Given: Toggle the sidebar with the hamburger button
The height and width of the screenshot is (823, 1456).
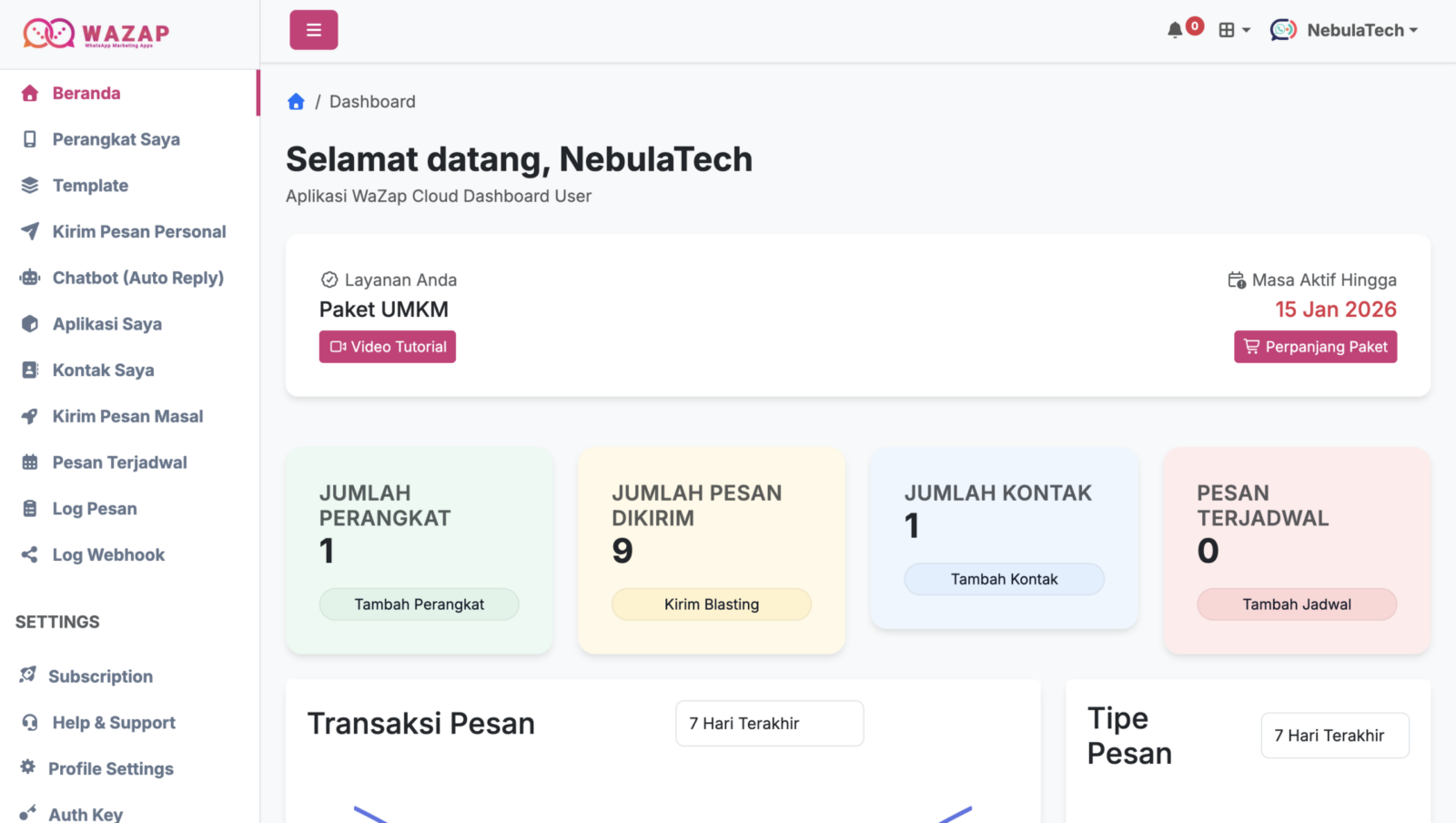Looking at the screenshot, I should [x=313, y=29].
